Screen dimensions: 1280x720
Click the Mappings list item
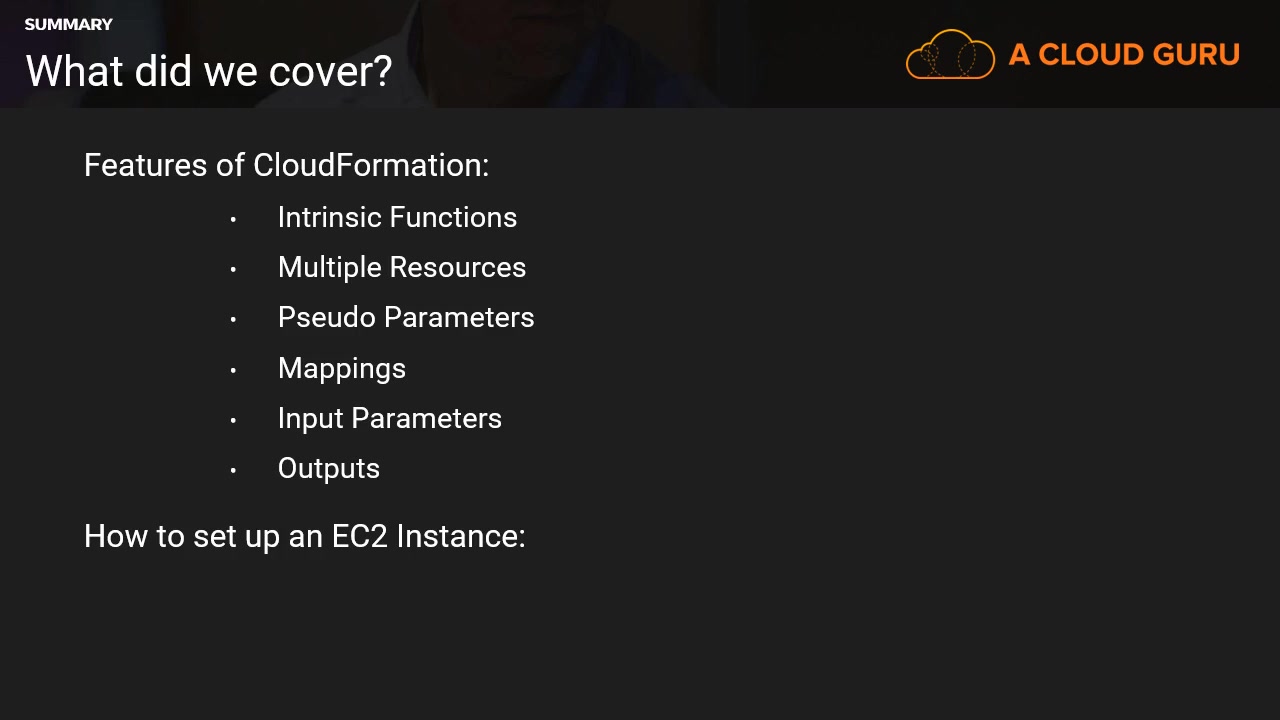[341, 368]
